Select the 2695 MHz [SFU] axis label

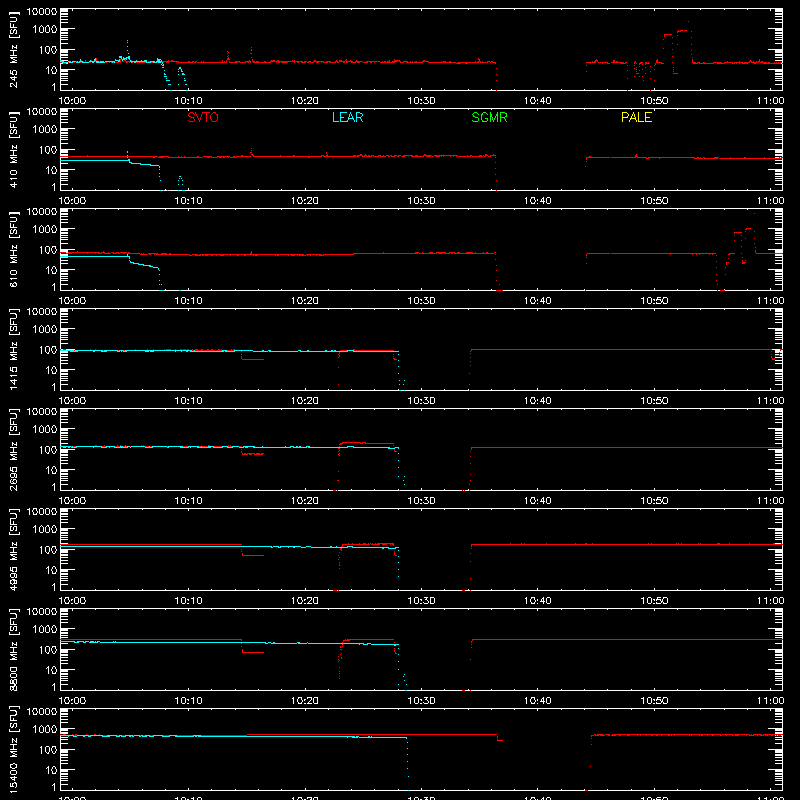click(13, 450)
